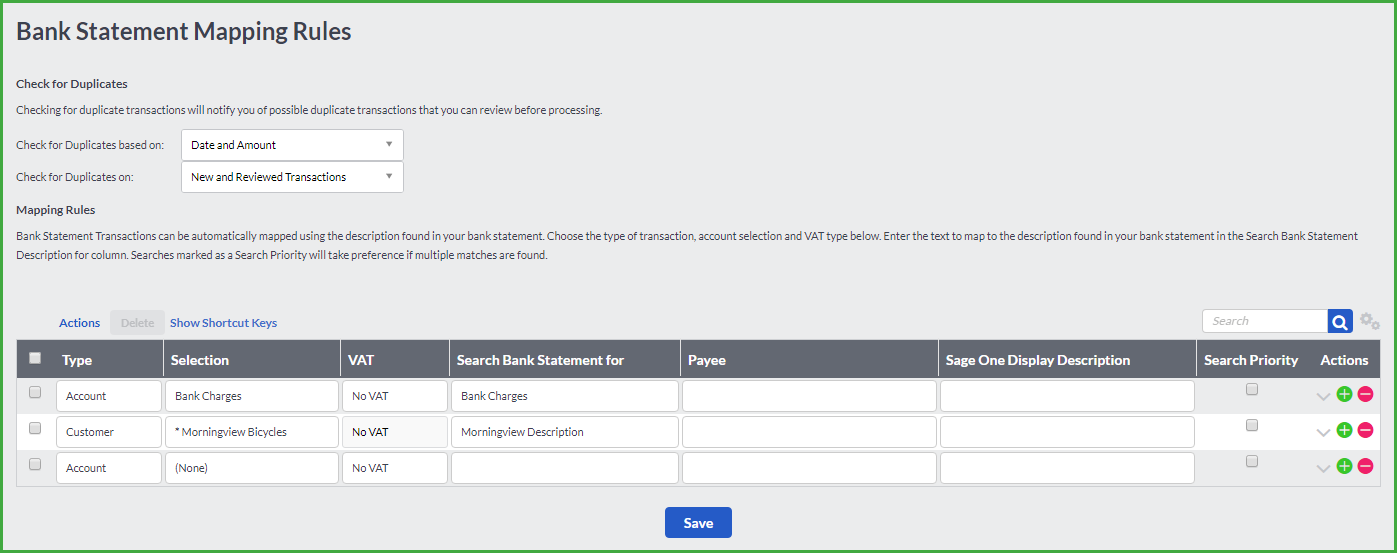Click Payee field in Morningview row
Image resolution: width=1397 pixels, height=553 pixels.
point(809,432)
